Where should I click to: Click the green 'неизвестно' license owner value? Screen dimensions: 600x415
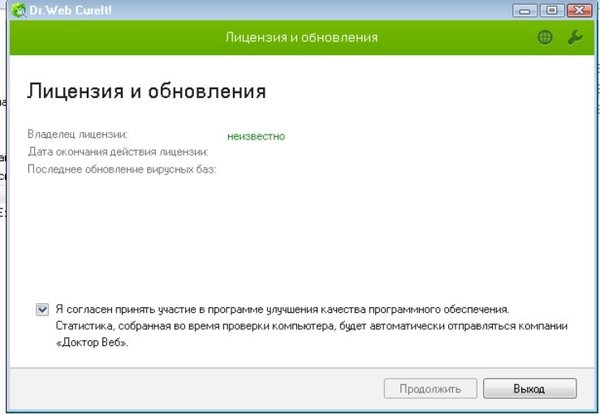(x=256, y=137)
